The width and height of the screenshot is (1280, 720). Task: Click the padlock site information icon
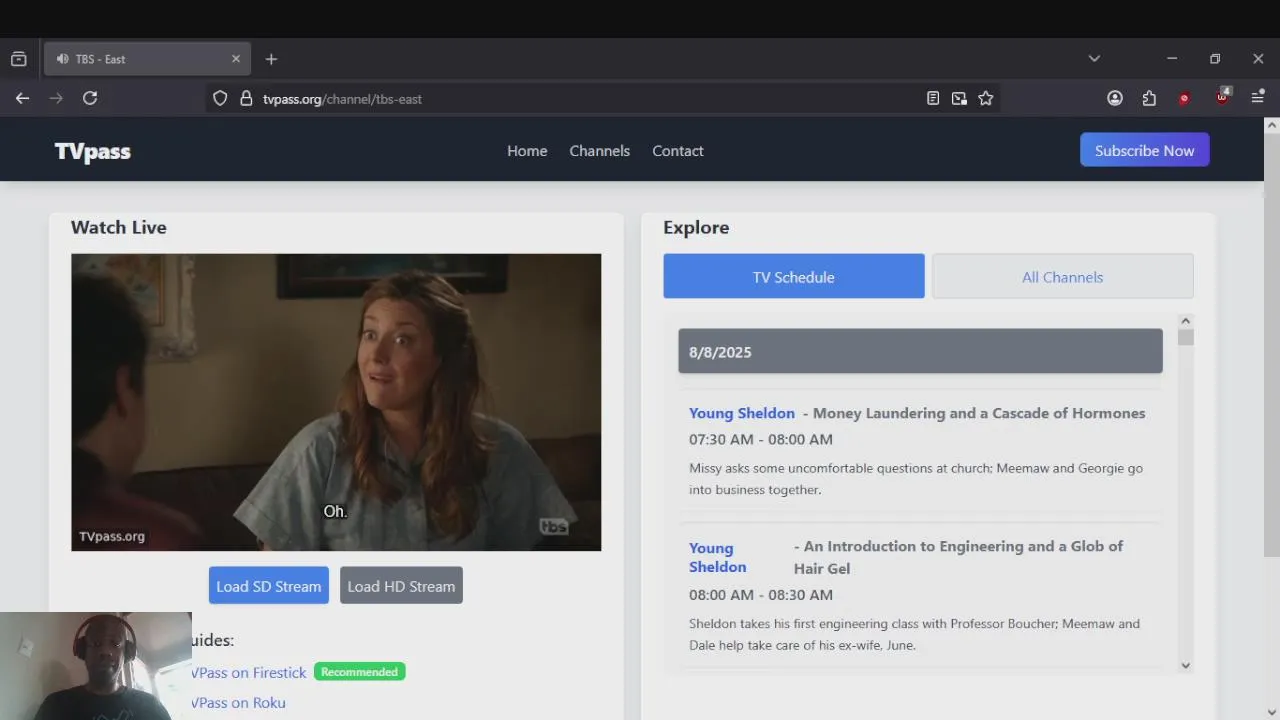[246, 99]
